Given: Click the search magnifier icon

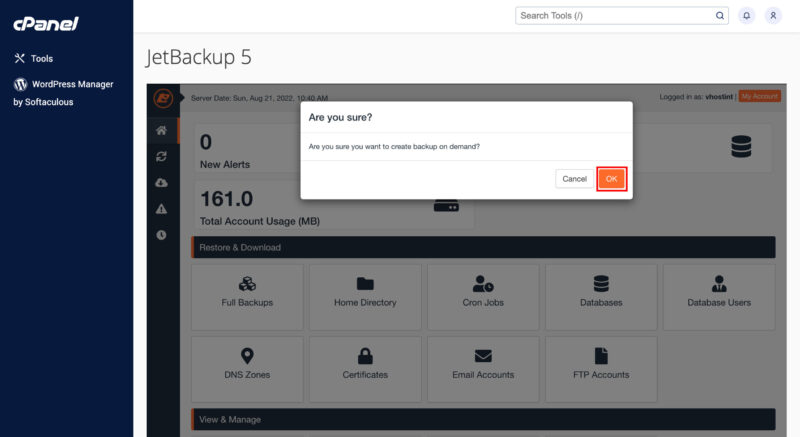Looking at the screenshot, I should coord(719,16).
